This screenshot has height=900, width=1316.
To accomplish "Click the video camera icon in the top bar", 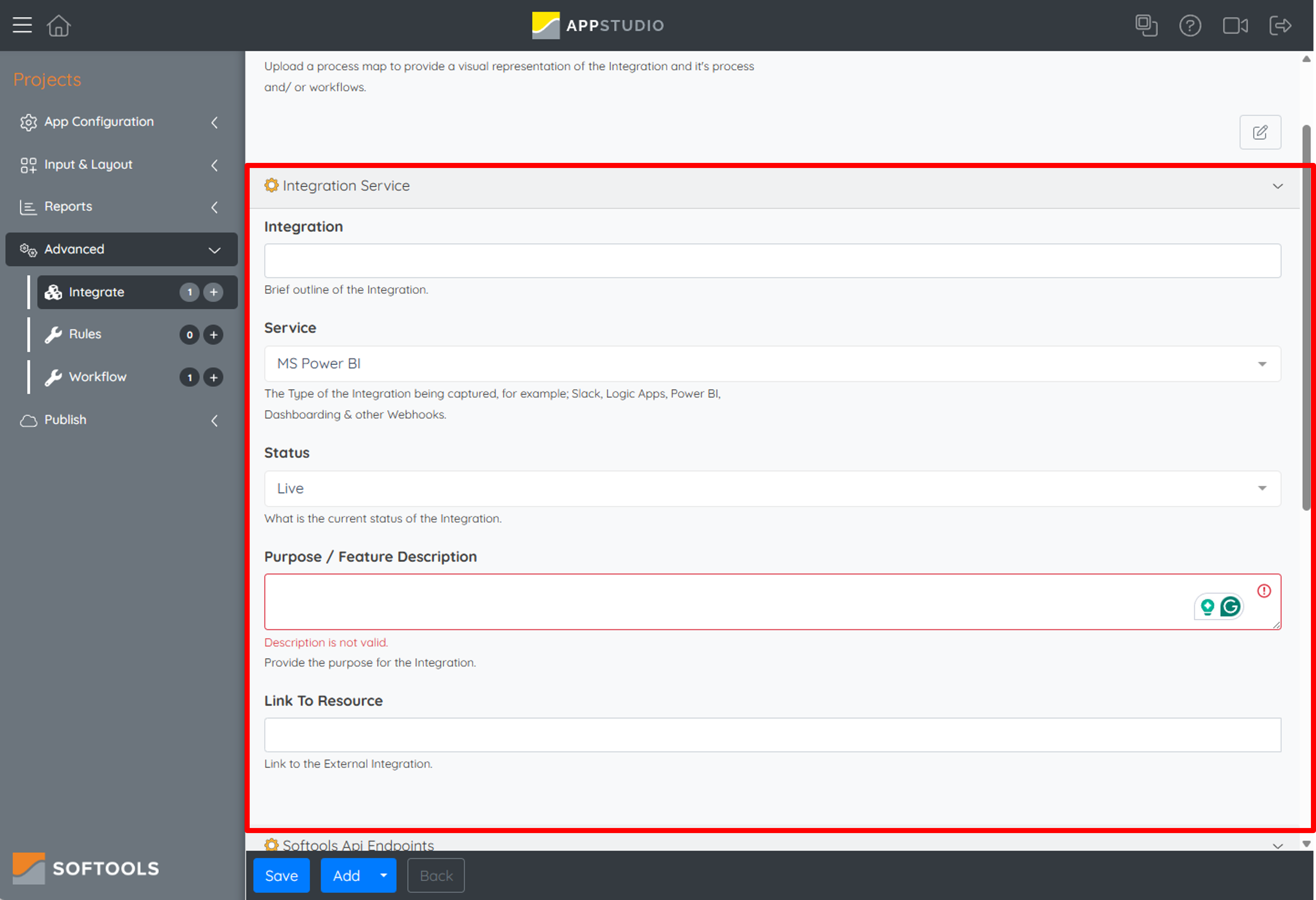I will tap(1236, 25).
